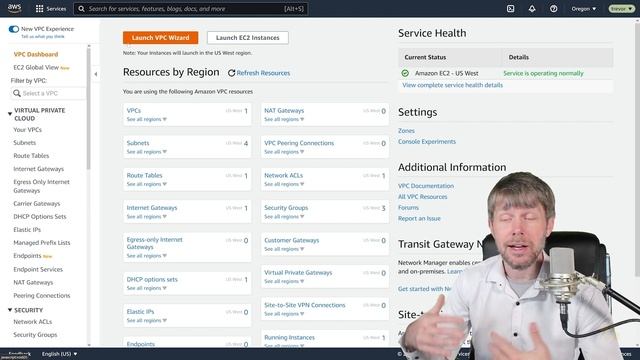Open the AWS home logo
Screen dimensions: 640x360
14,8
